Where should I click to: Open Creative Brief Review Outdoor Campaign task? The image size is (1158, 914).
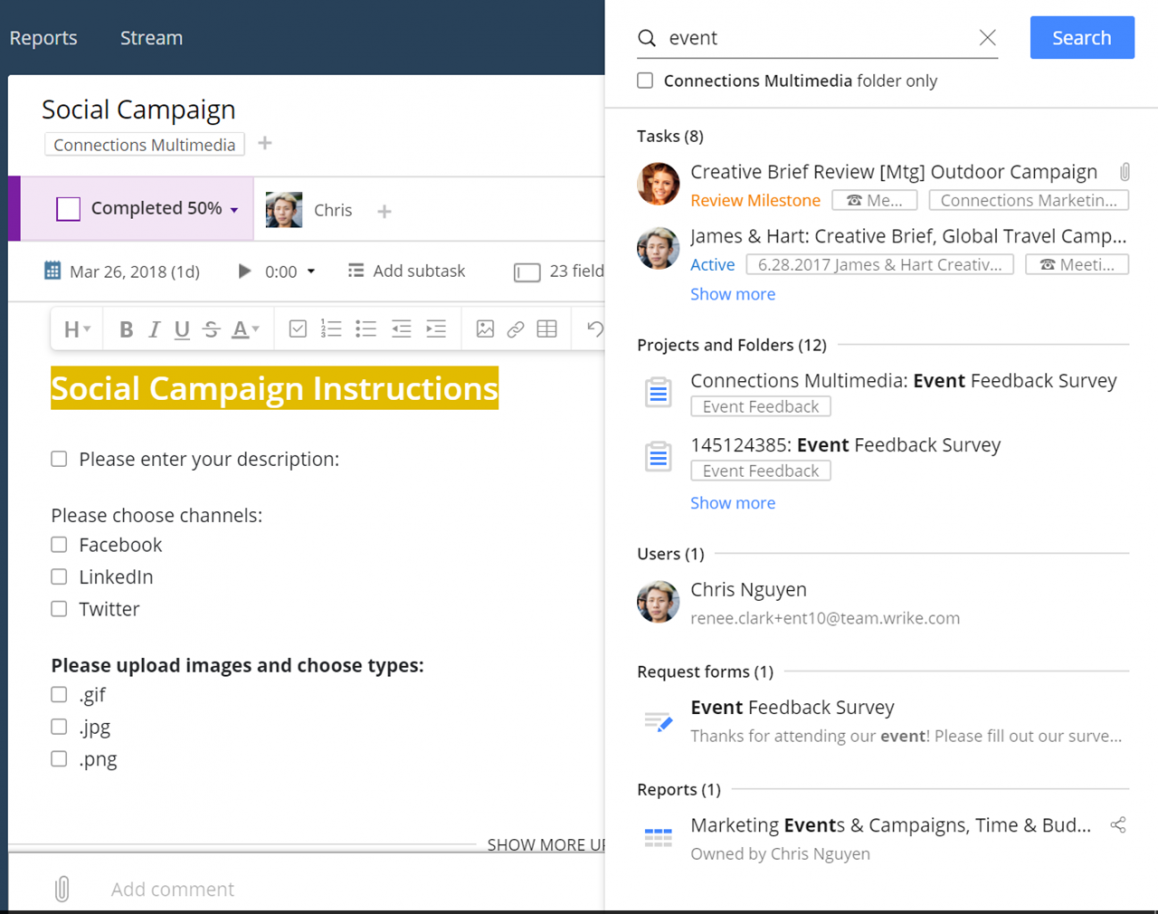coord(894,172)
